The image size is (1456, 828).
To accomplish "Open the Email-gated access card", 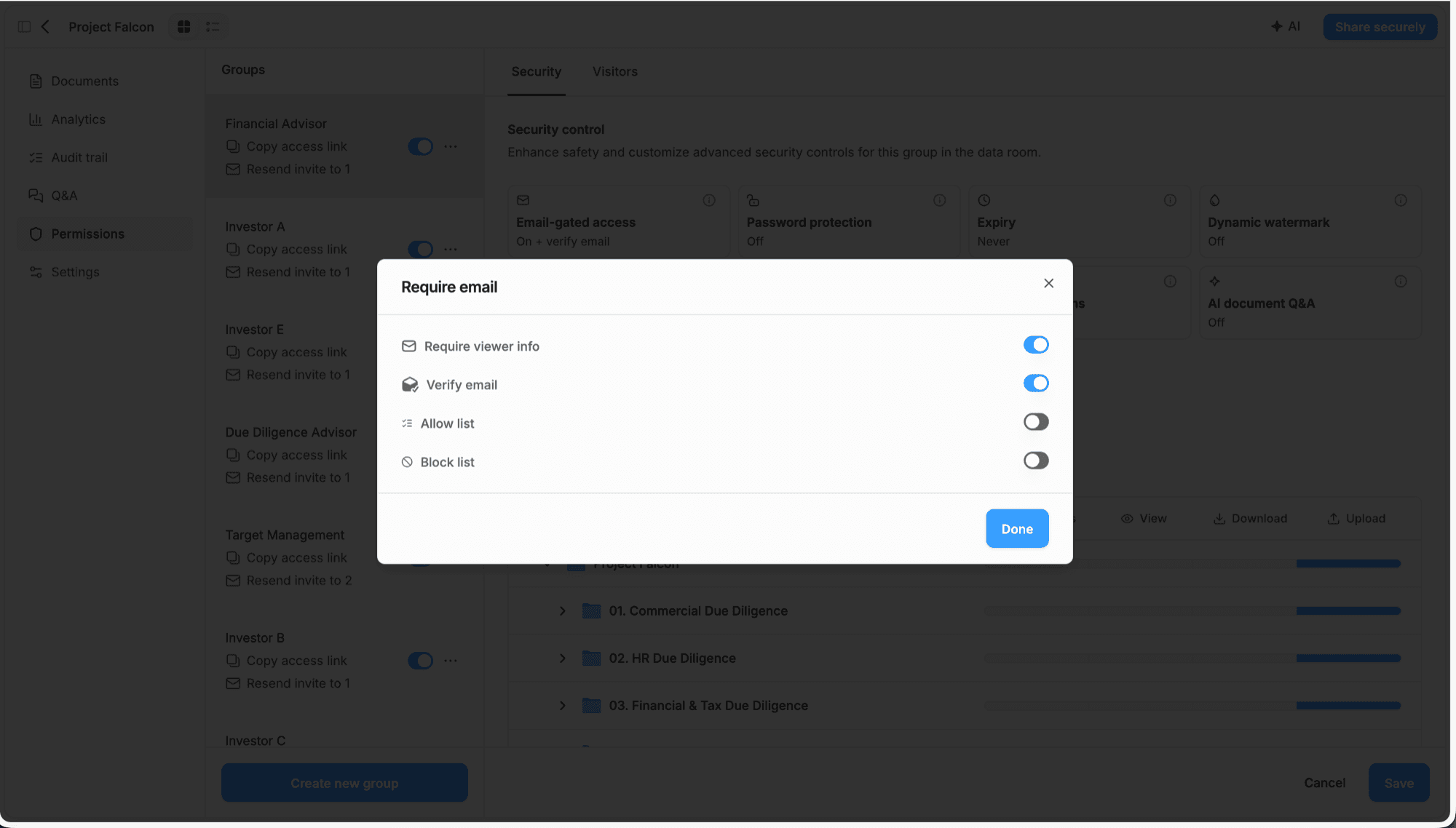I will pos(619,221).
